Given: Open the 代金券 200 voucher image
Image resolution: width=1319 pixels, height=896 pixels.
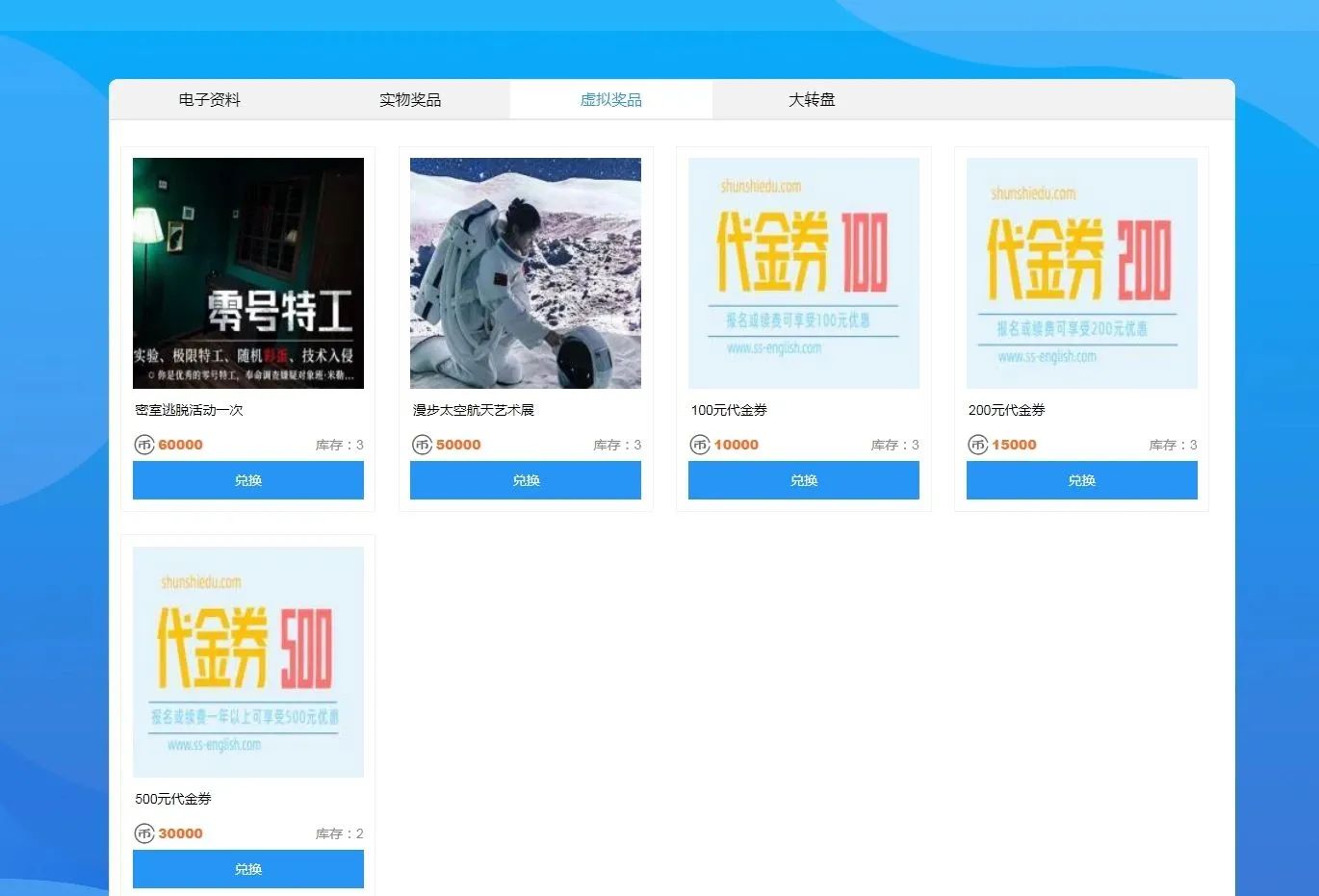Looking at the screenshot, I should pyautogui.click(x=1082, y=273).
